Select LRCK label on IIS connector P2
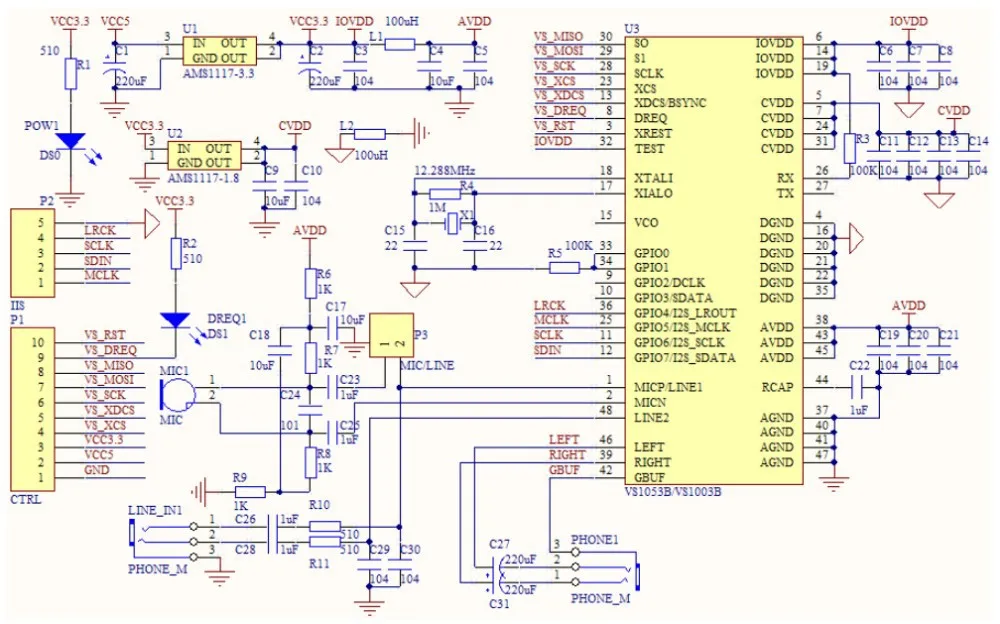The image size is (1000, 624). point(100,230)
